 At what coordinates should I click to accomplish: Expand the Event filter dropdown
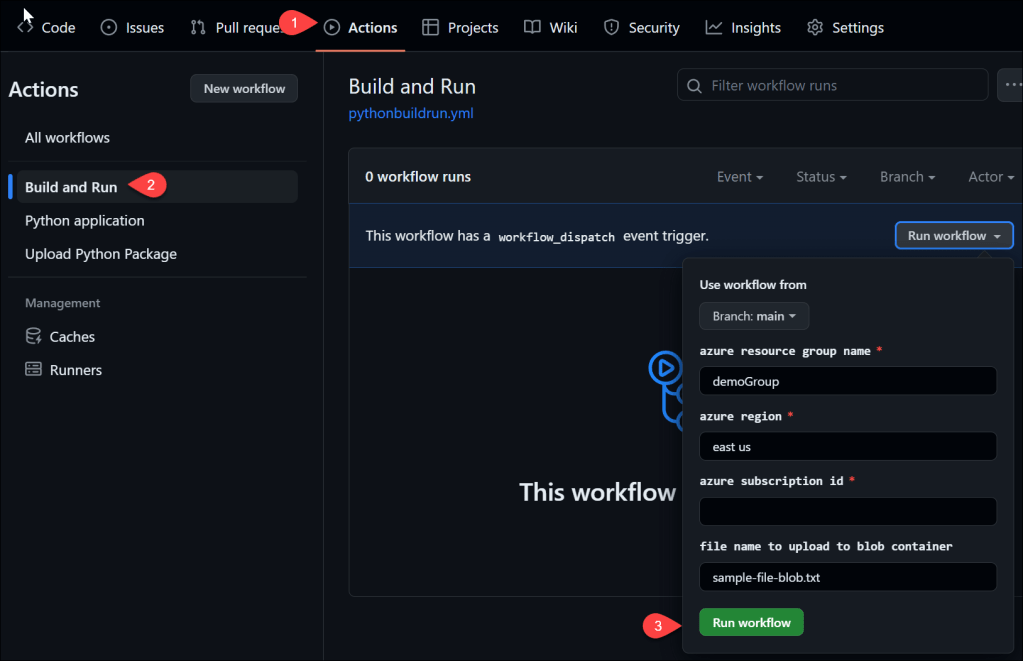click(740, 177)
